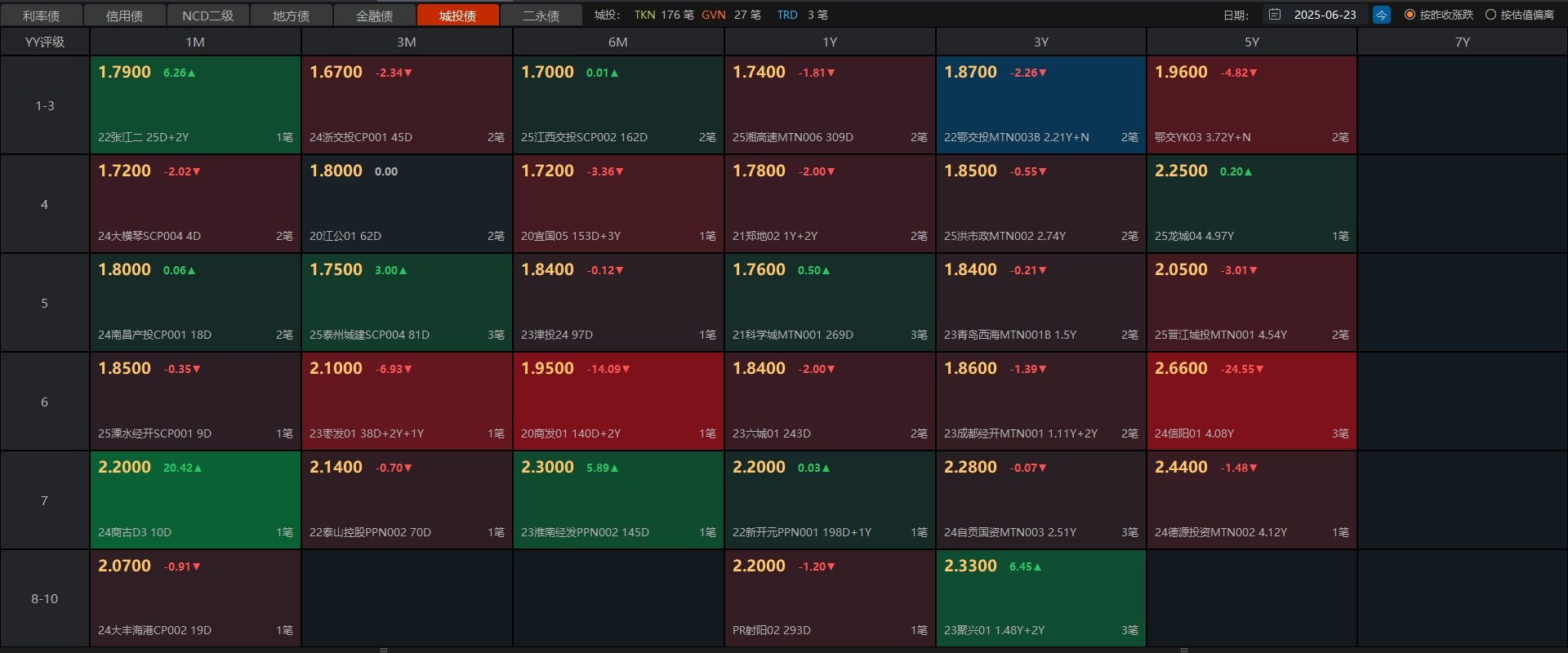
Task: Open the 24信阳01 4.08Y cell
Action: (x=1252, y=402)
